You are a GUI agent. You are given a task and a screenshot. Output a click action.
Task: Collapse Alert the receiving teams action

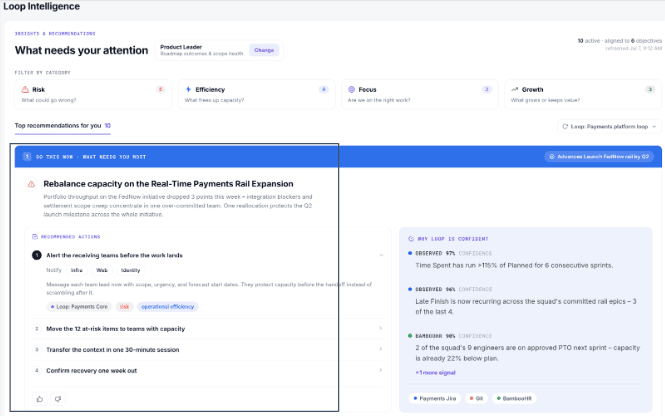208,255
